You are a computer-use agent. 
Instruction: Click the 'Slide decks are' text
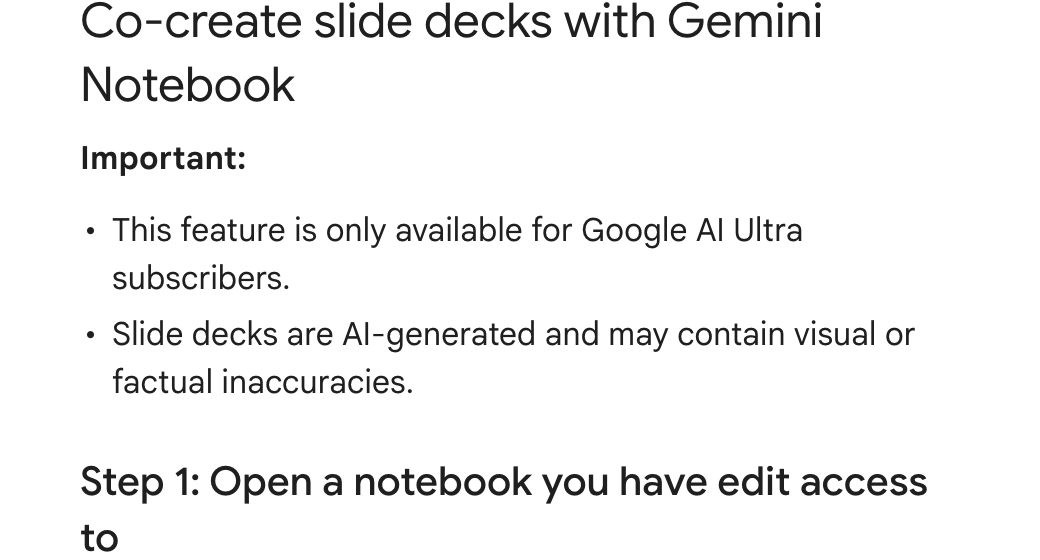click(222, 334)
